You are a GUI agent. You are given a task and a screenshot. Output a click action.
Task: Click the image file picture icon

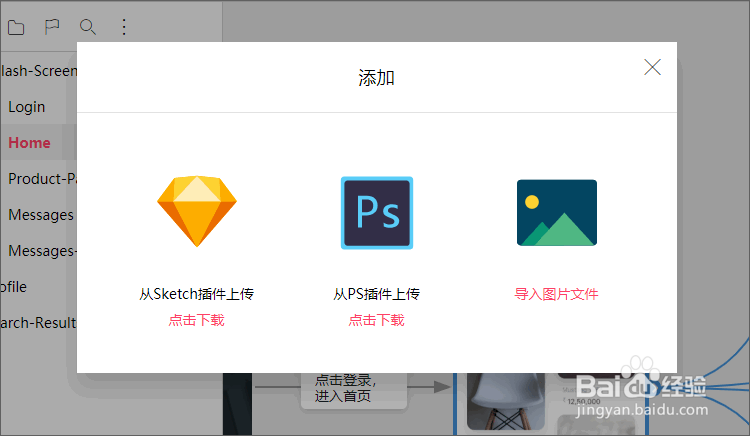pyautogui.click(x=557, y=213)
